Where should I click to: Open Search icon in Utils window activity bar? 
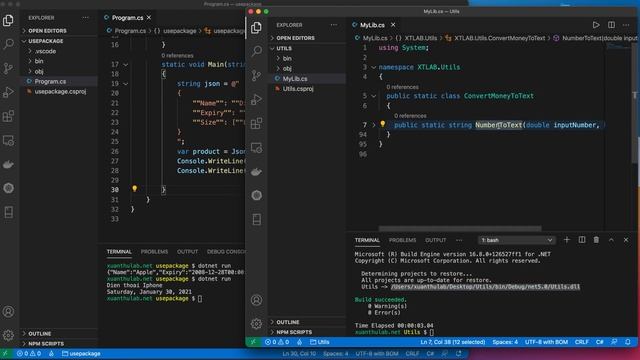256,51
